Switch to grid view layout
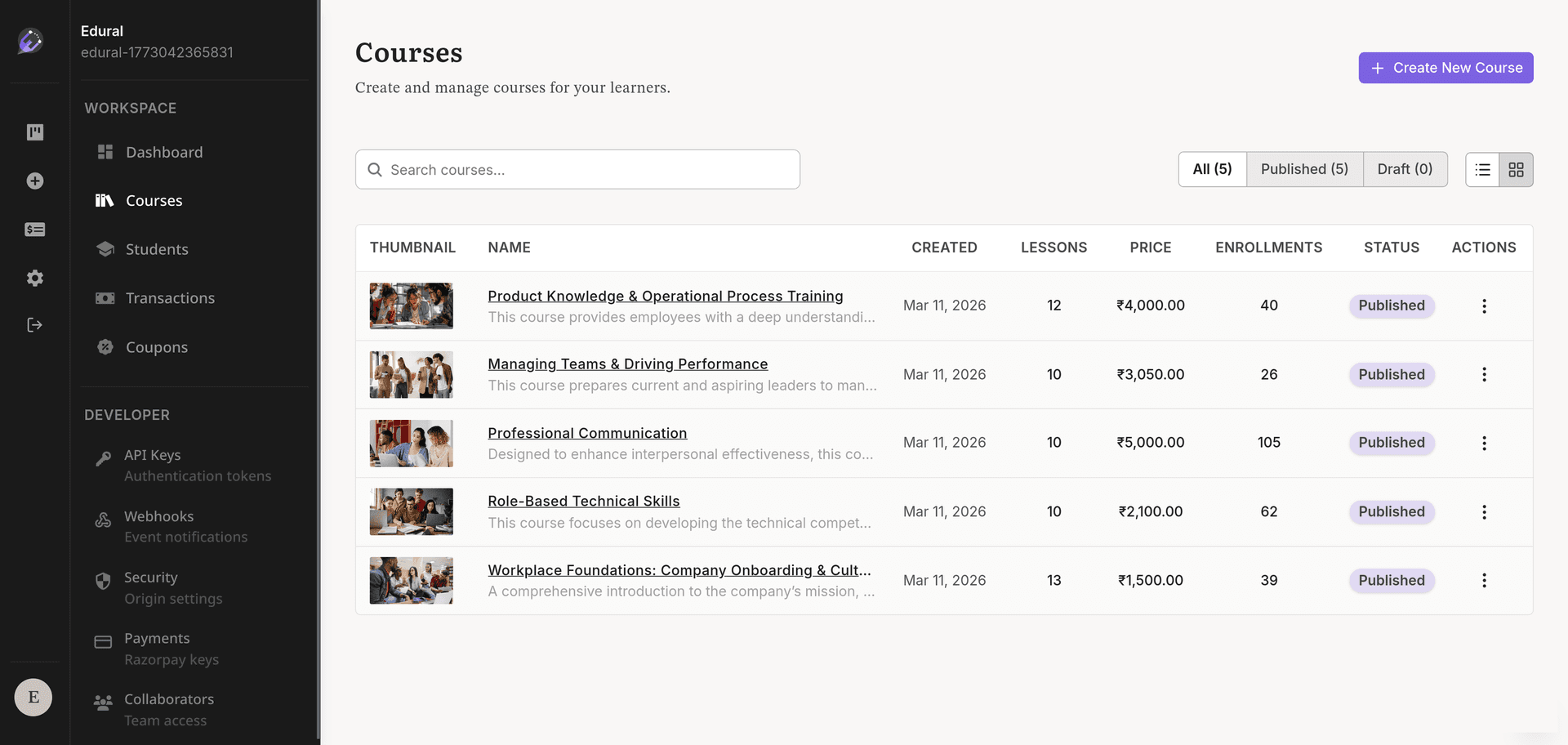The width and height of the screenshot is (1568, 745). point(1517,169)
